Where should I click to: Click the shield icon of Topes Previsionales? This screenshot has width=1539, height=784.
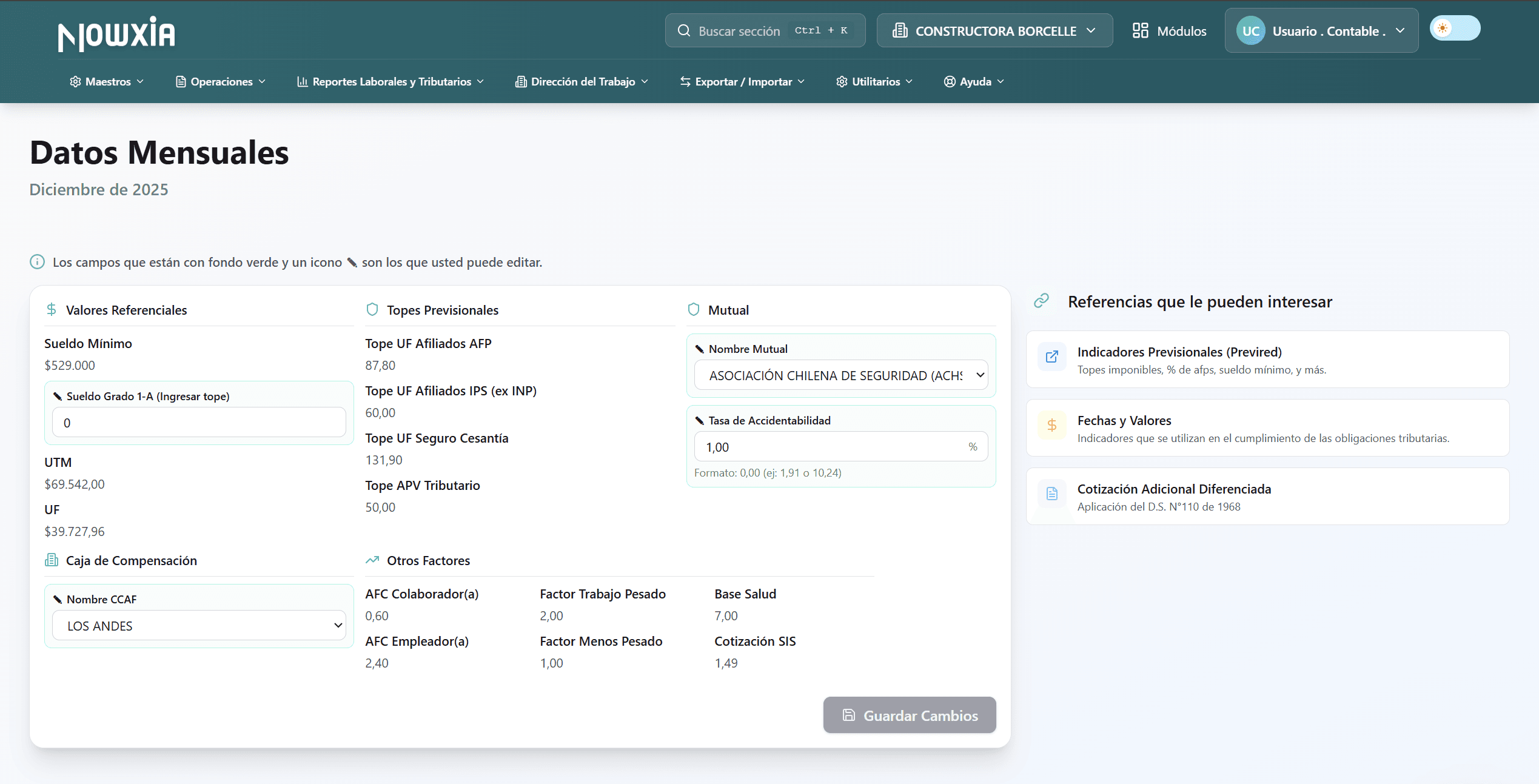pyautogui.click(x=372, y=309)
